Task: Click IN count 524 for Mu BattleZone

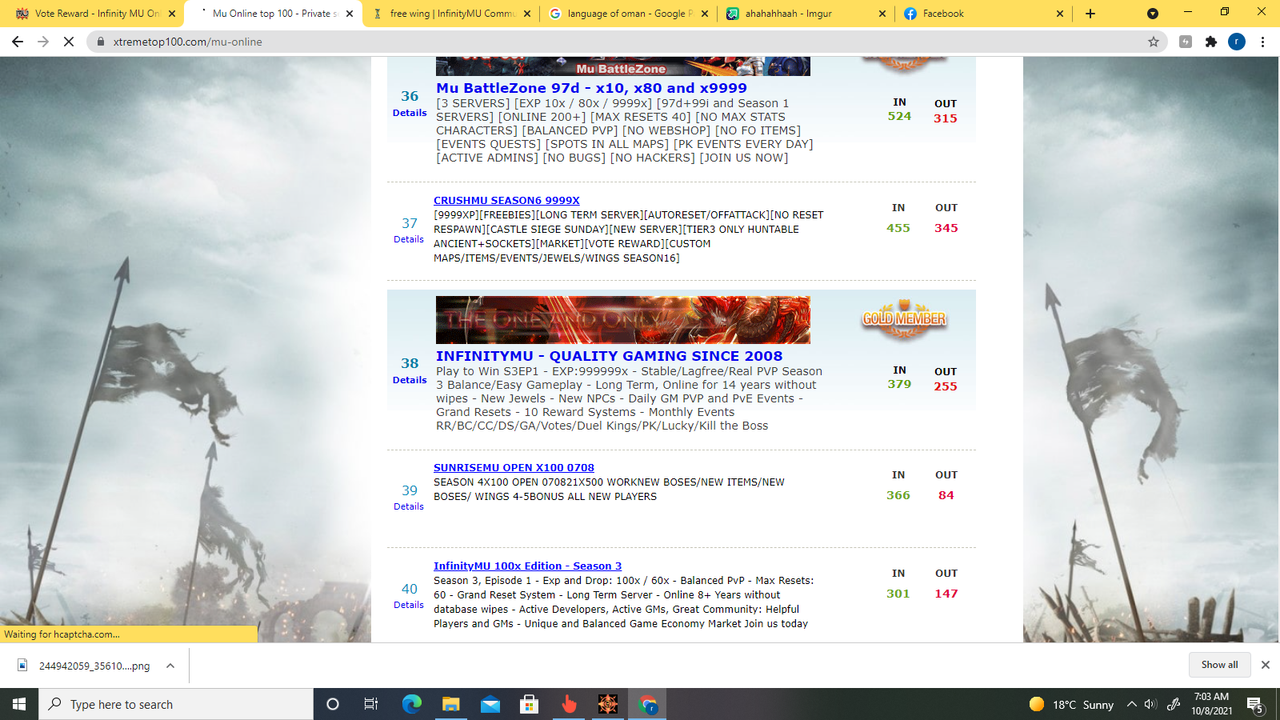Action: (x=899, y=116)
